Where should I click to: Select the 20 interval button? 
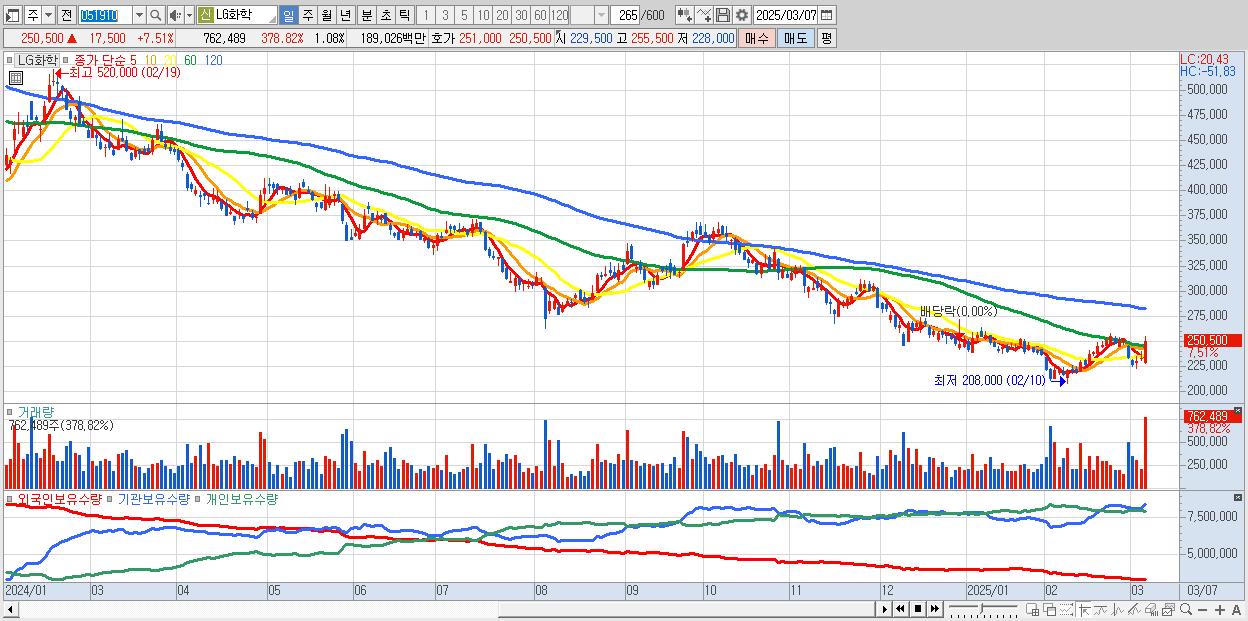502,15
